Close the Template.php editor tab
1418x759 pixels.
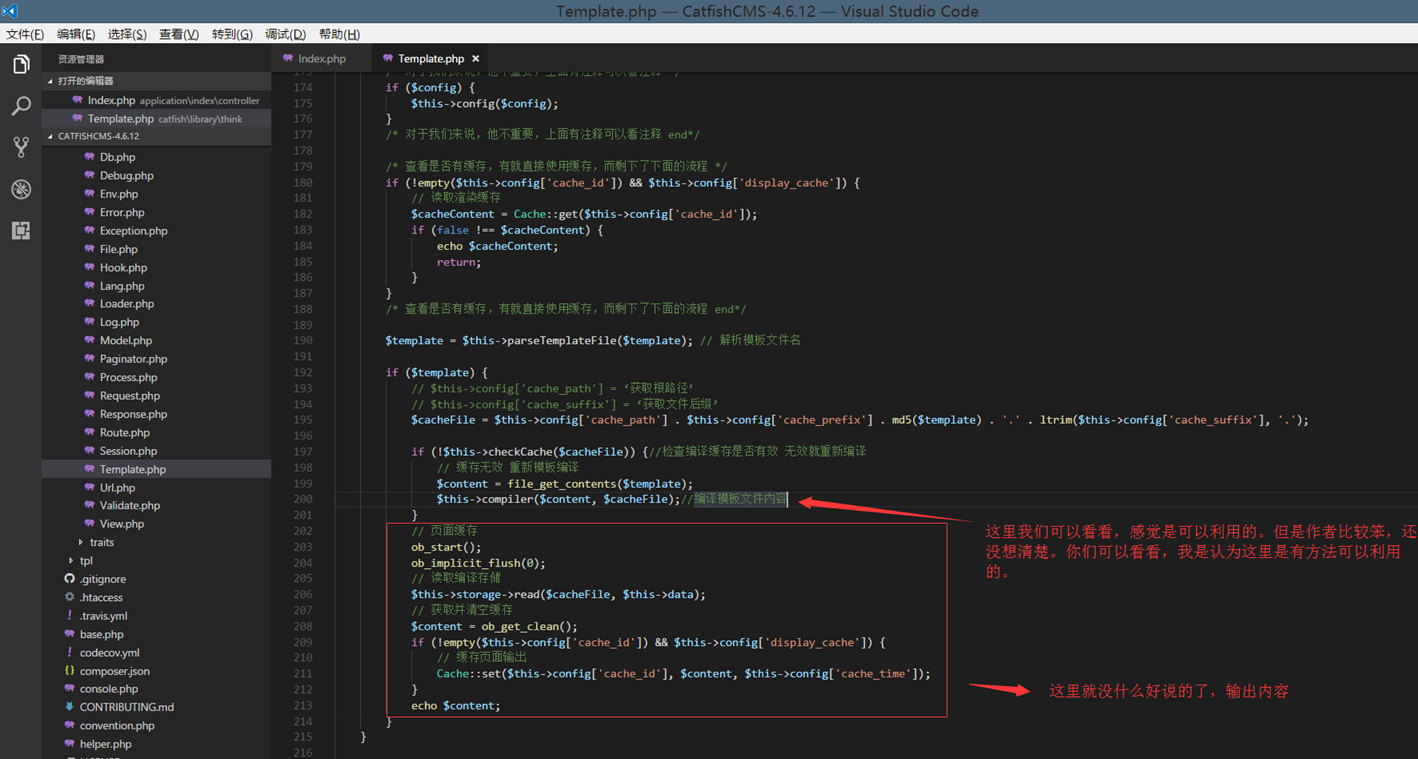tap(476, 59)
